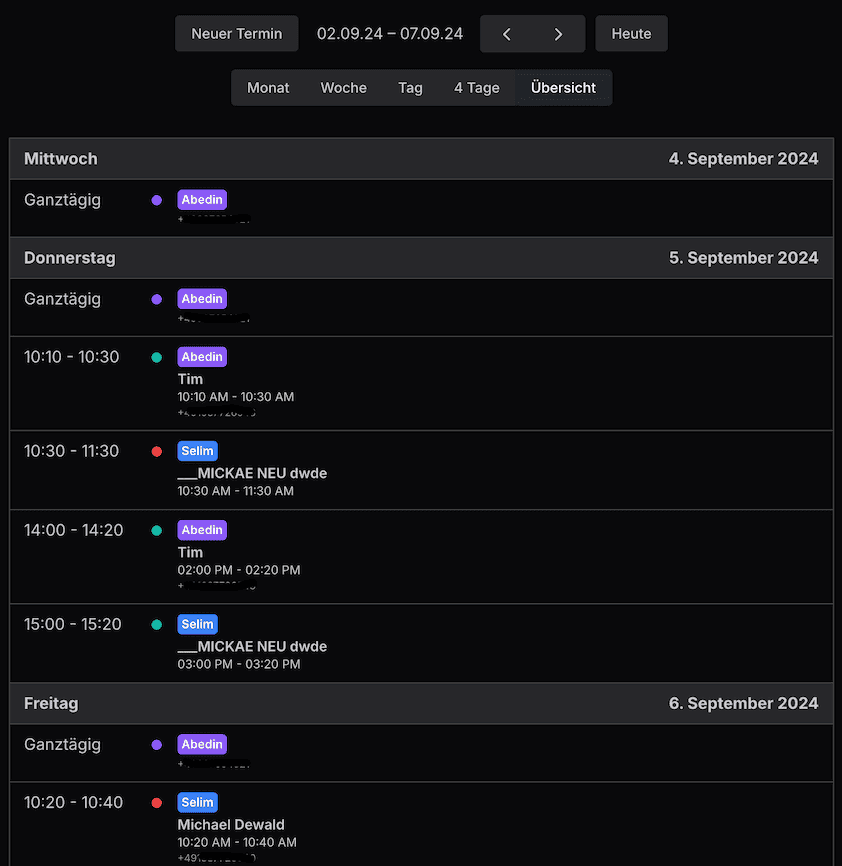Click the red dot at 10:30 - 11:30
This screenshot has width=842, height=866.
pos(156,451)
